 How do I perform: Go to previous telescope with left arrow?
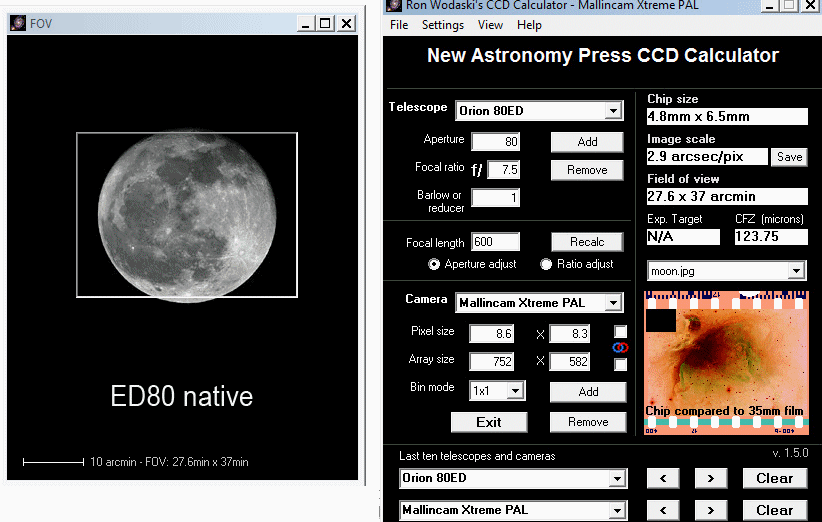click(x=663, y=478)
